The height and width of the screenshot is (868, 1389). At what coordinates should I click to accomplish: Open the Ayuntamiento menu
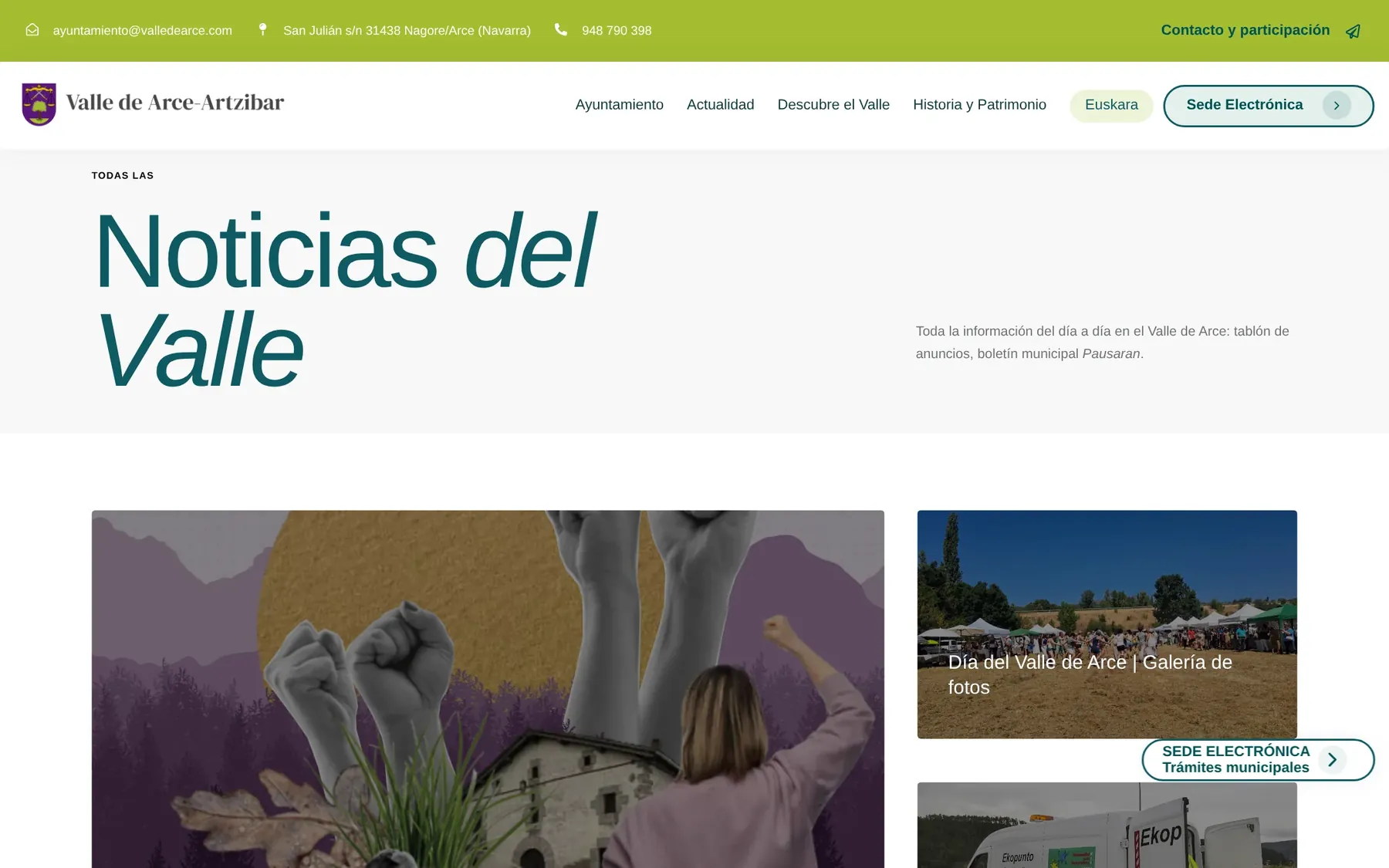coord(620,104)
